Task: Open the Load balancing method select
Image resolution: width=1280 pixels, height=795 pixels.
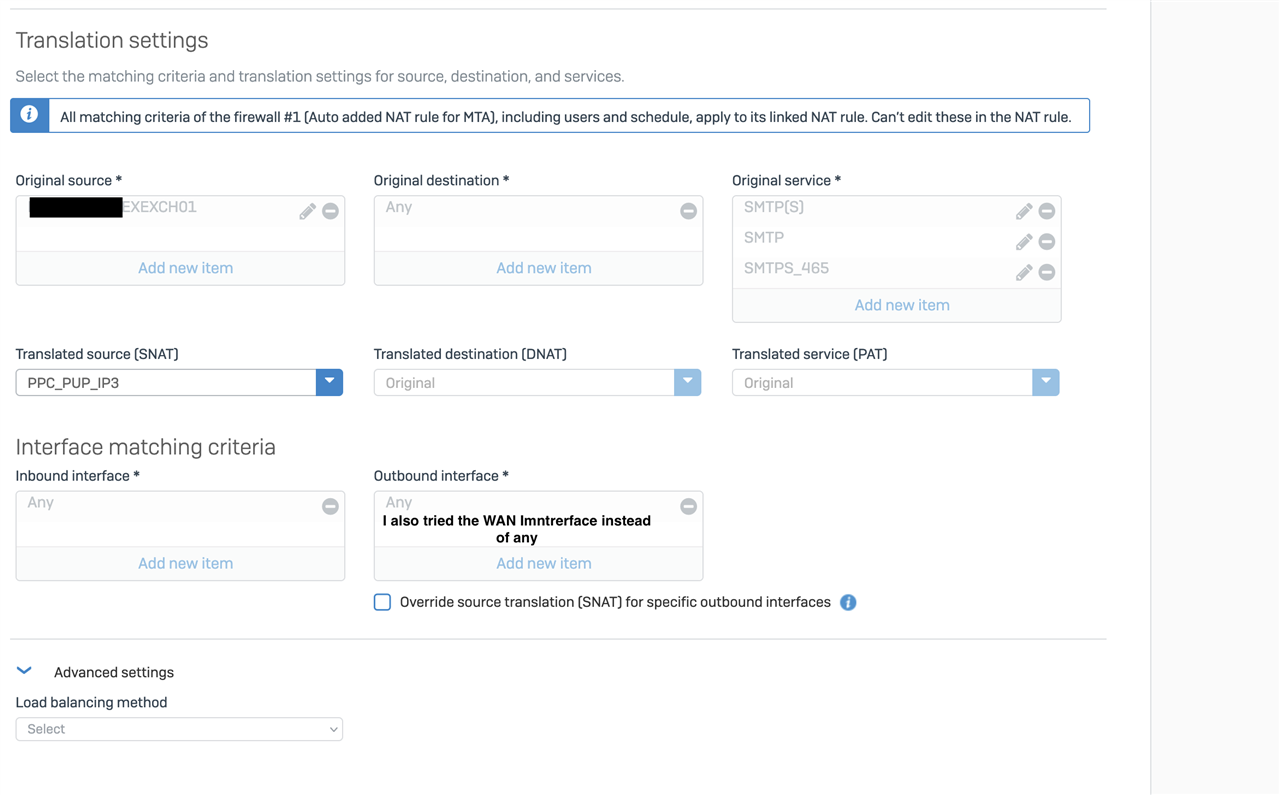Action: pyautogui.click(x=179, y=729)
